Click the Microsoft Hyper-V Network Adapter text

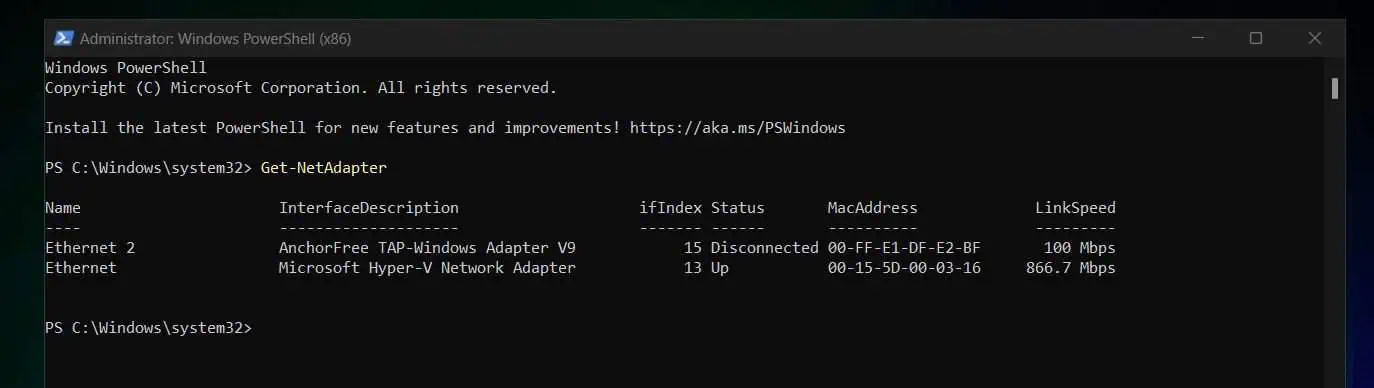[427, 268]
